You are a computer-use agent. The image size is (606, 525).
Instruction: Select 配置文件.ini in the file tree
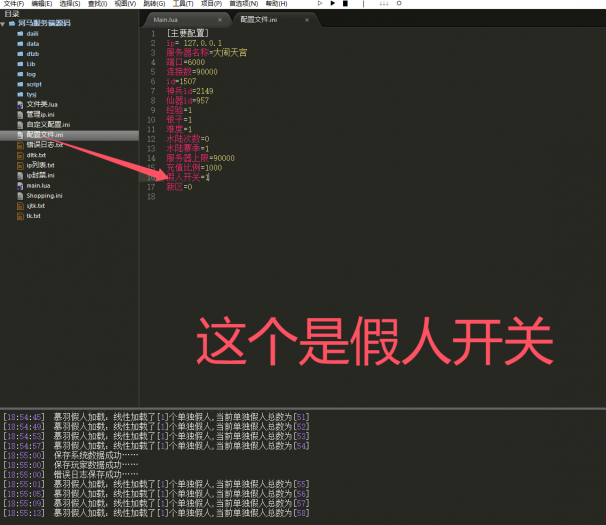44,134
